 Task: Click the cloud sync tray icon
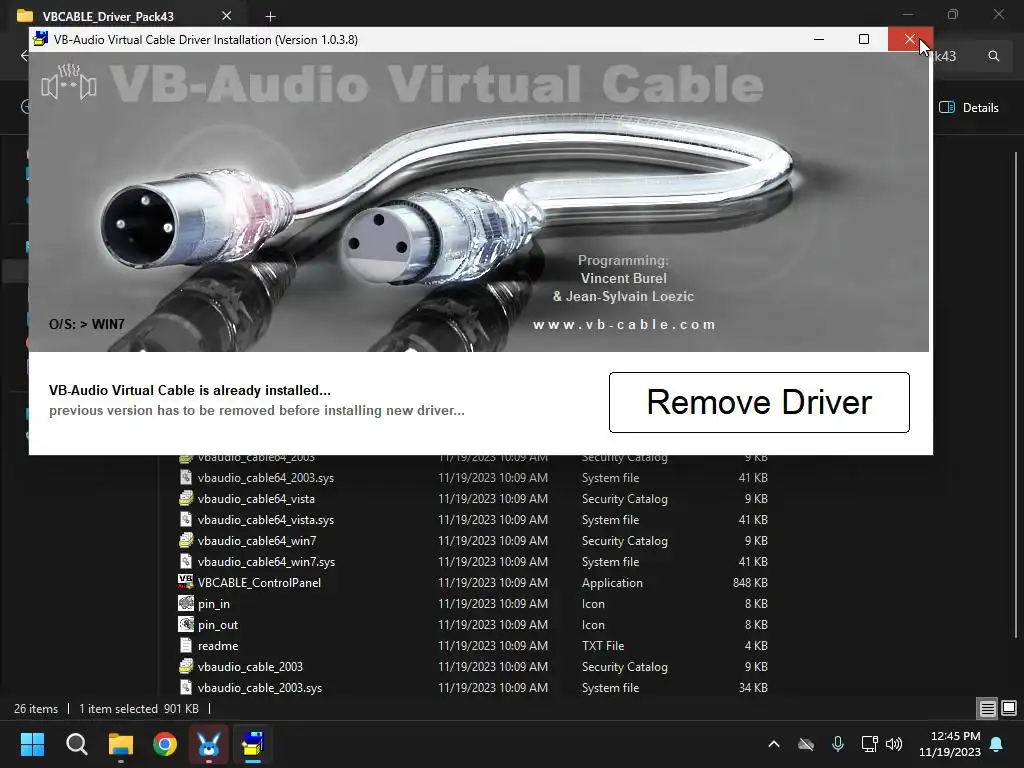click(x=807, y=744)
